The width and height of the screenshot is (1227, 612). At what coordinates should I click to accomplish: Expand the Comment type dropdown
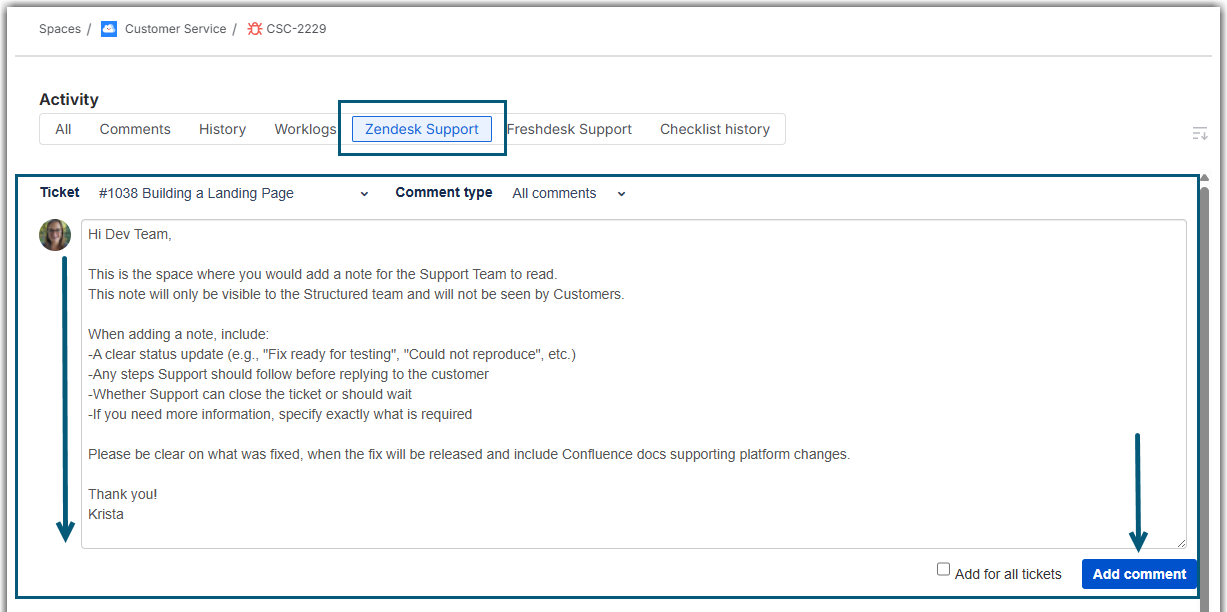(568, 193)
